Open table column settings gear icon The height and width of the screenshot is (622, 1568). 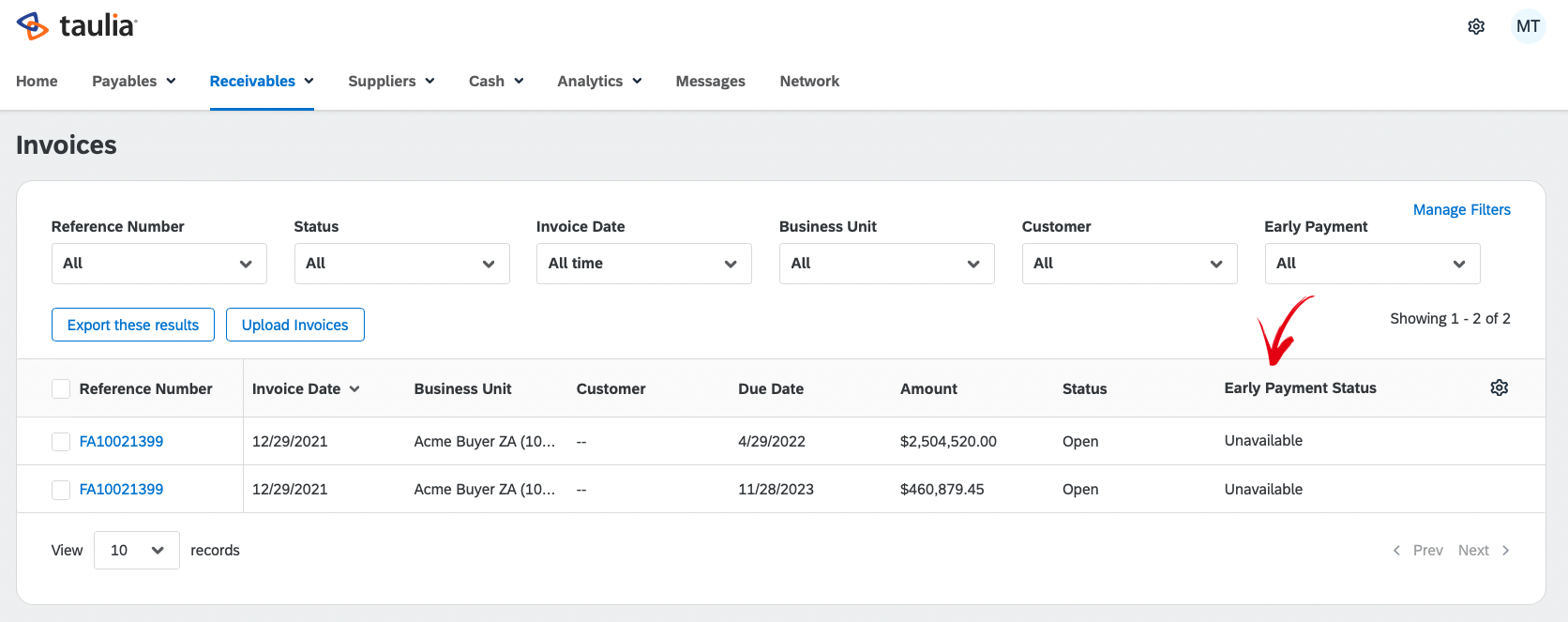point(1500,387)
